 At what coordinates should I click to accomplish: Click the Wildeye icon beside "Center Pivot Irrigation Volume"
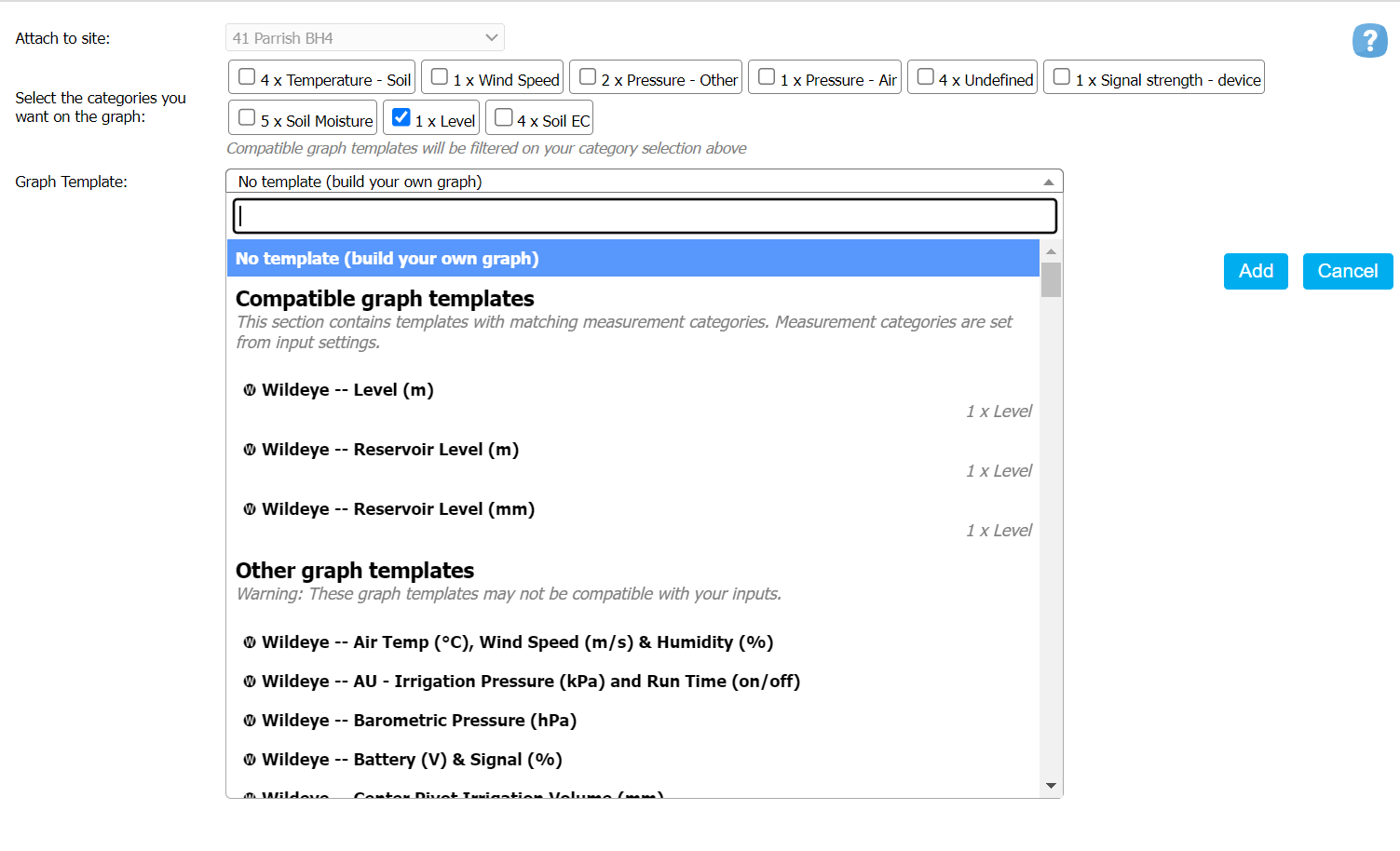coord(249,796)
